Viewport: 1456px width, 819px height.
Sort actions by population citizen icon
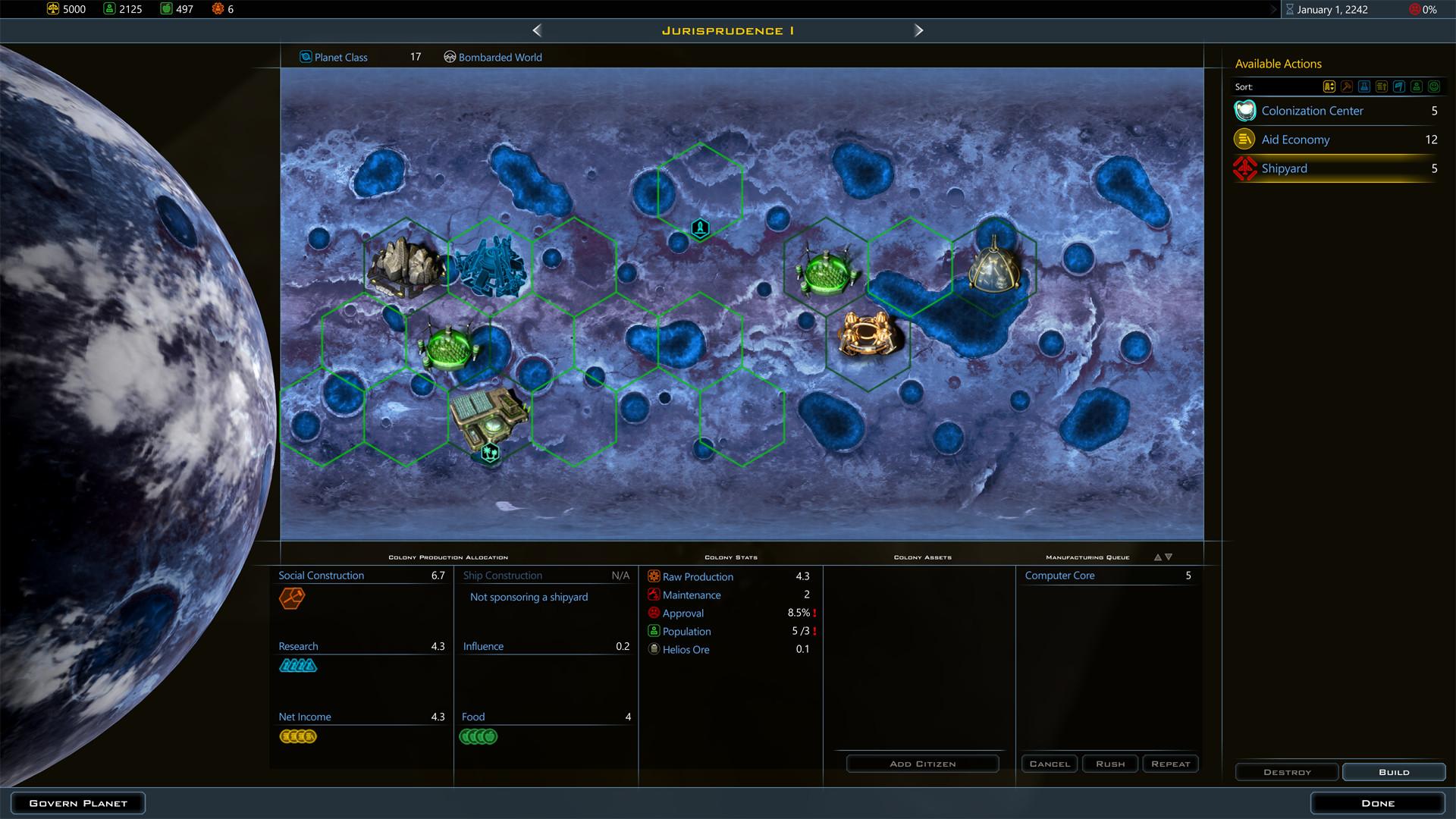pyautogui.click(x=1417, y=86)
